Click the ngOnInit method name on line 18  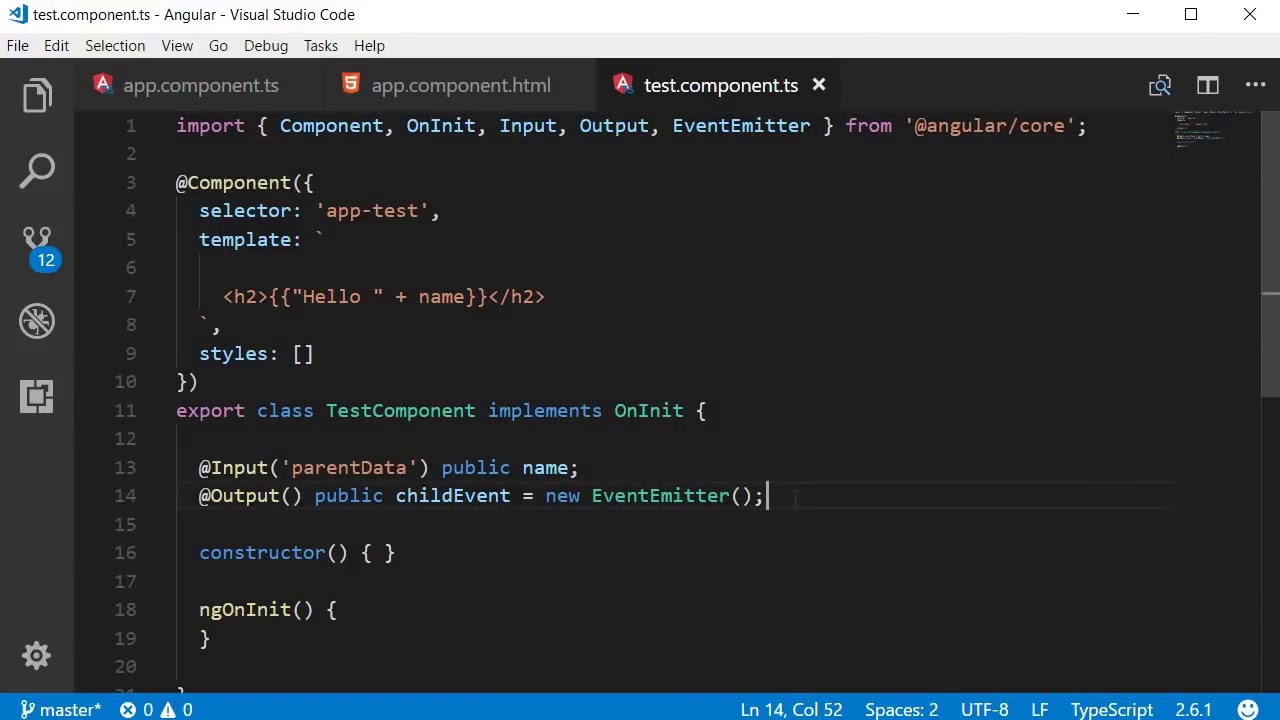pos(245,610)
